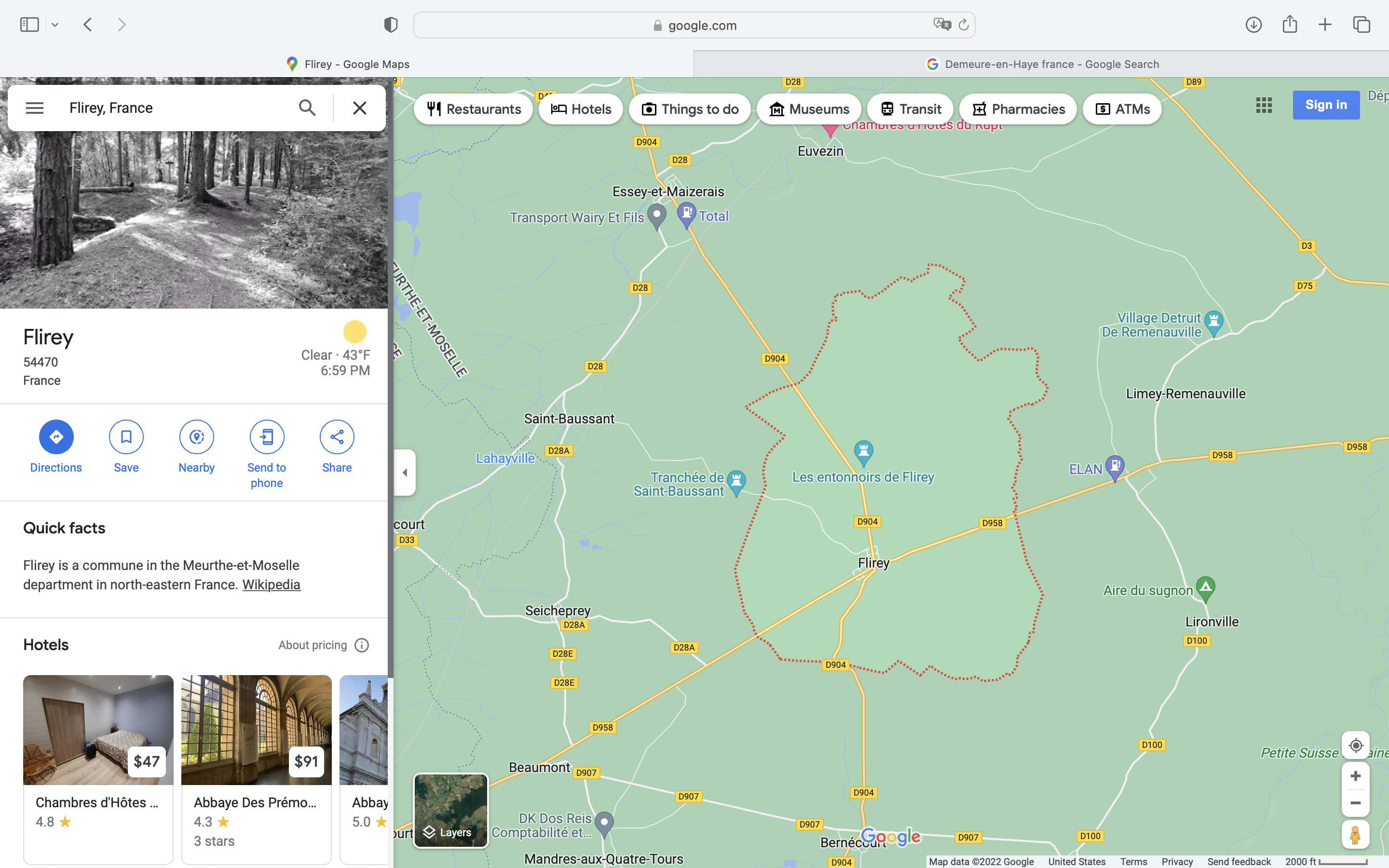Viewport: 1389px width, 868px height.
Task: Click Send to phone icon
Action: coord(266,437)
